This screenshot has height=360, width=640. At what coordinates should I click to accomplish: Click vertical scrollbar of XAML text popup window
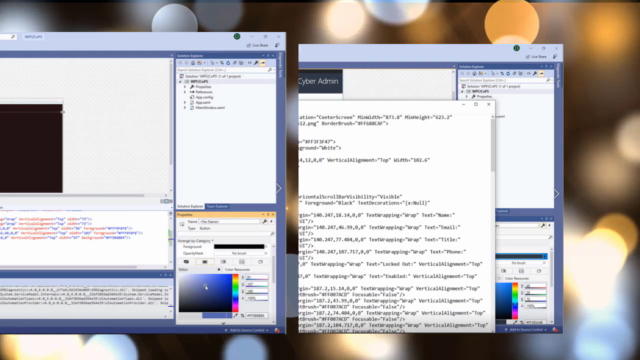(x=493, y=145)
